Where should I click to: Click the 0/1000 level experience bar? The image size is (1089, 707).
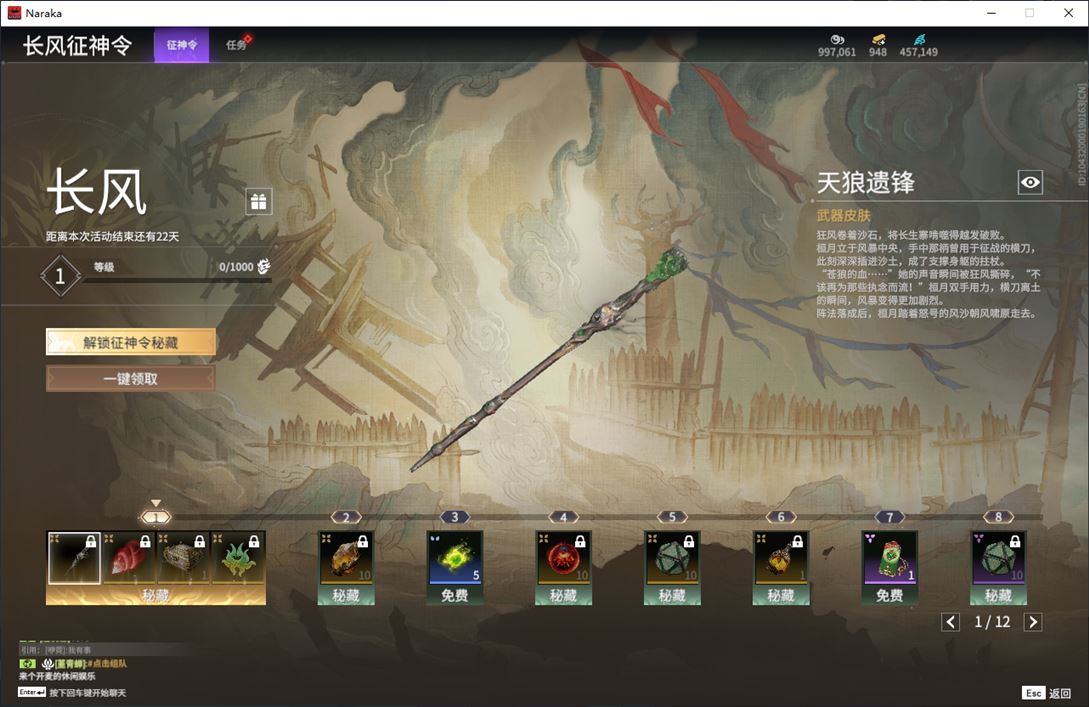coord(177,281)
